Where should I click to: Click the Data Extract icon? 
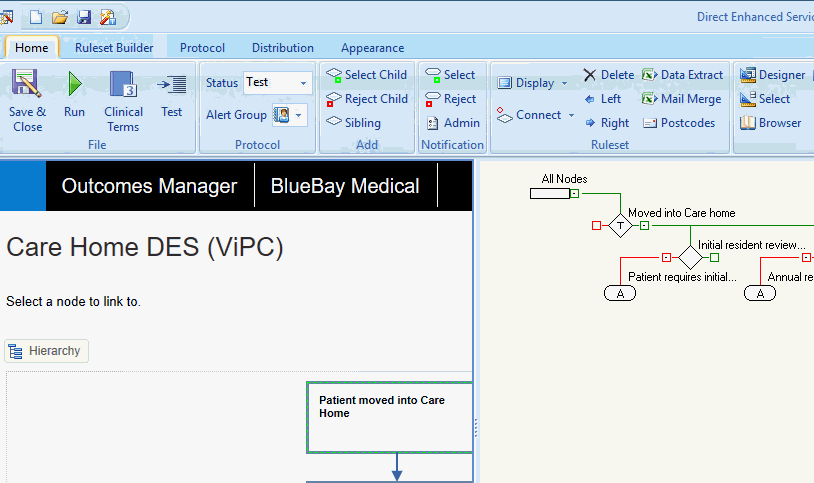pos(682,75)
